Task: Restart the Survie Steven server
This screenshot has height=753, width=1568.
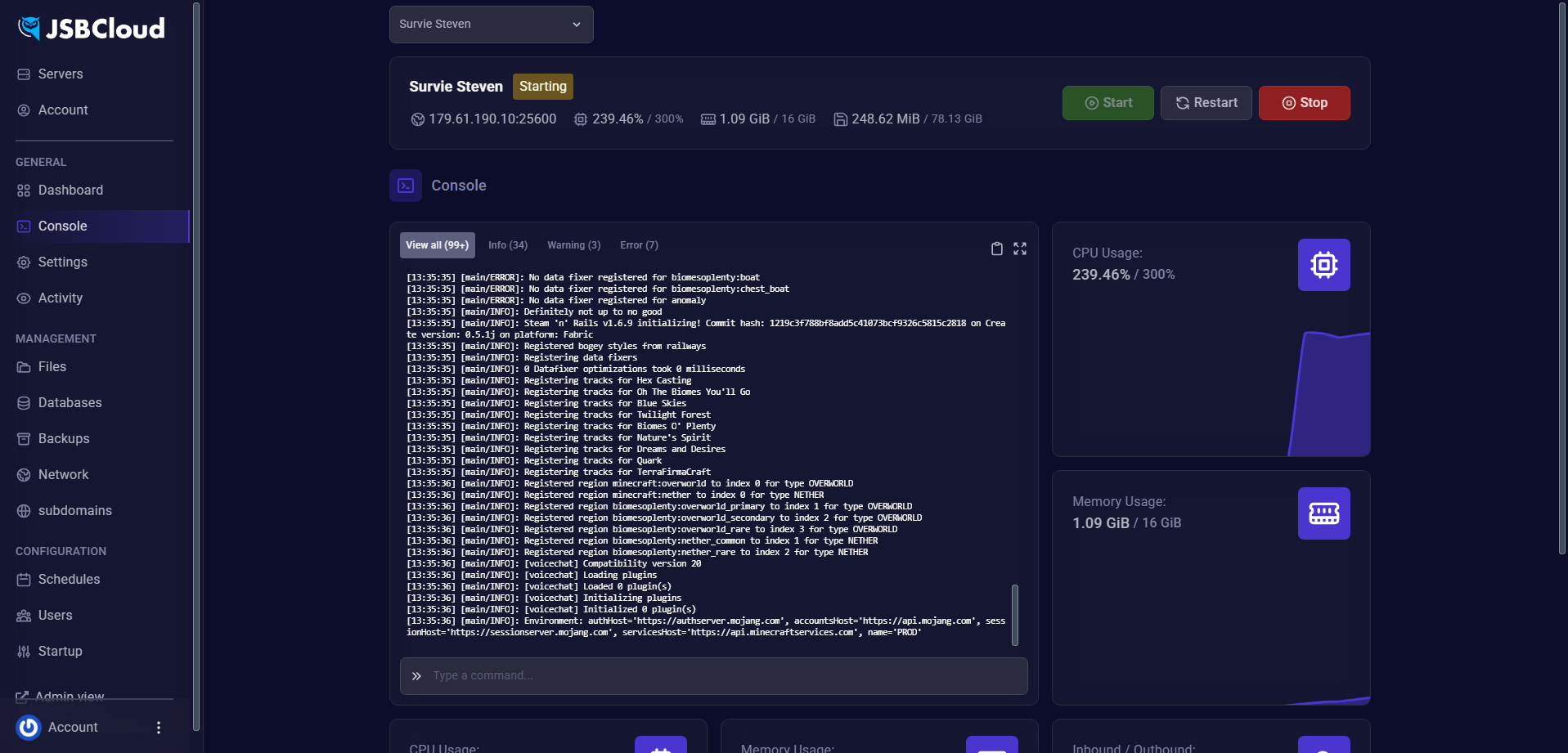Action: 1206,103
